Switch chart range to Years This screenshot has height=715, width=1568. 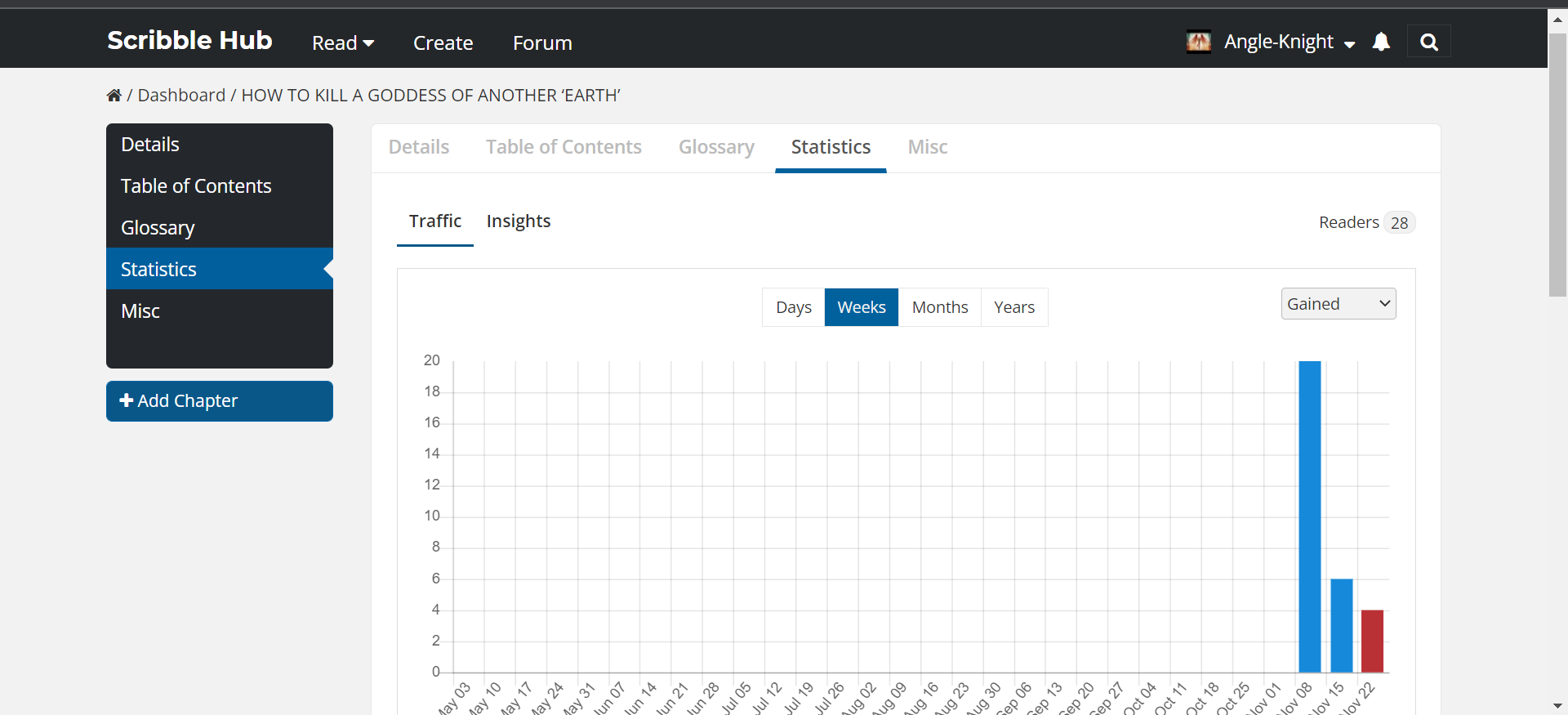pyautogui.click(x=1013, y=307)
